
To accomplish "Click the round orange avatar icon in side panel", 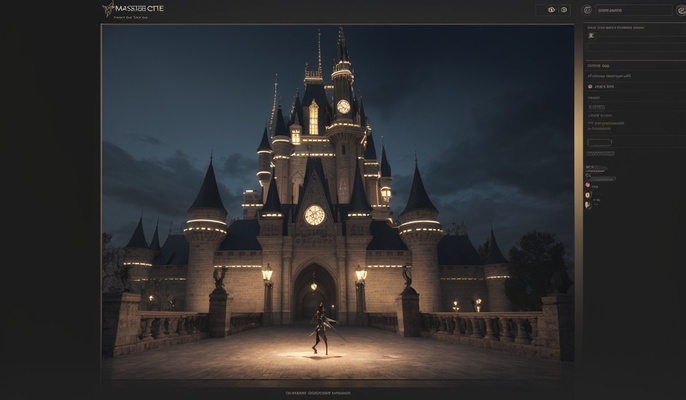I will pos(588,186).
